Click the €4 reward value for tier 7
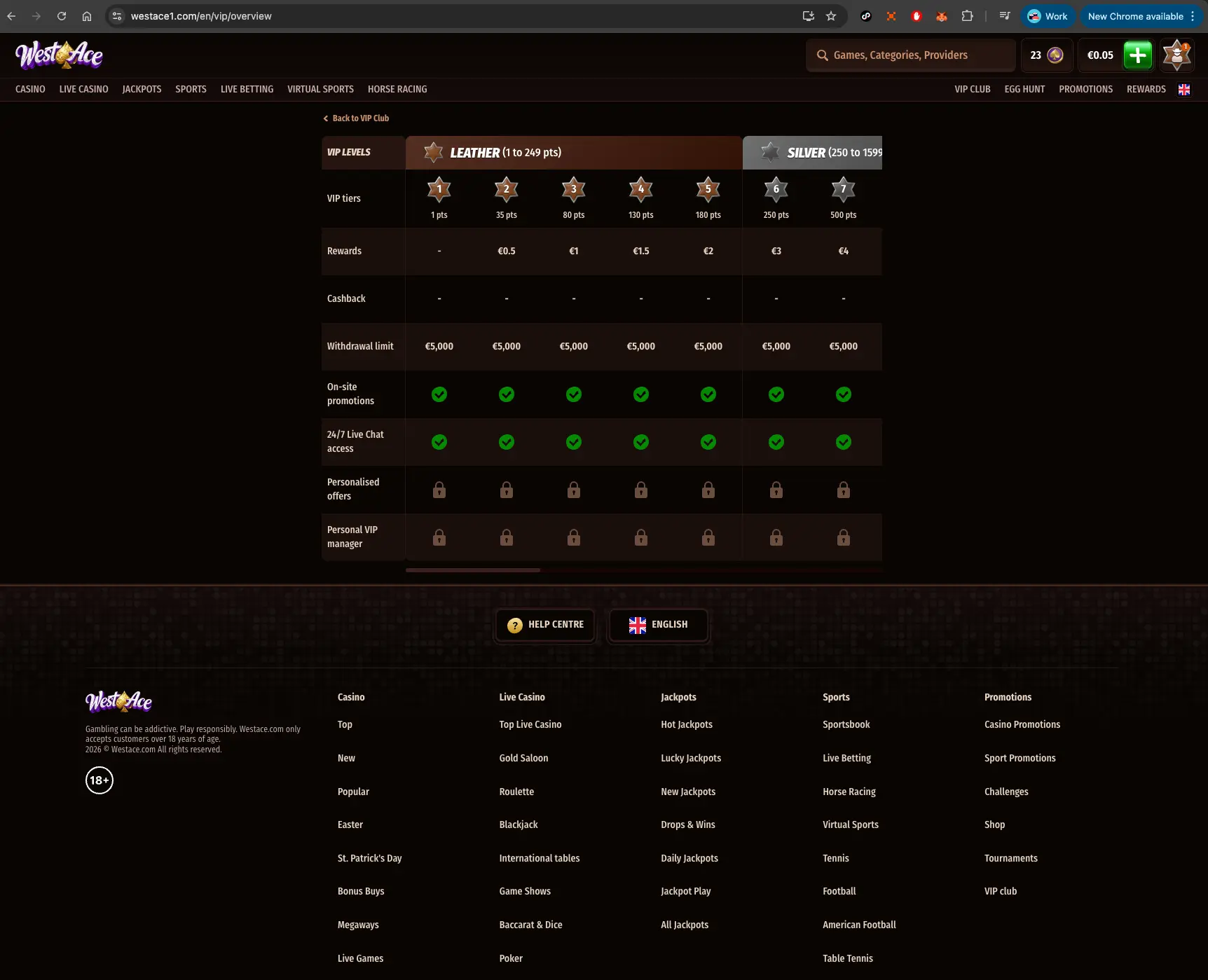Image resolution: width=1208 pixels, height=980 pixels. click(x=844, y=251)
